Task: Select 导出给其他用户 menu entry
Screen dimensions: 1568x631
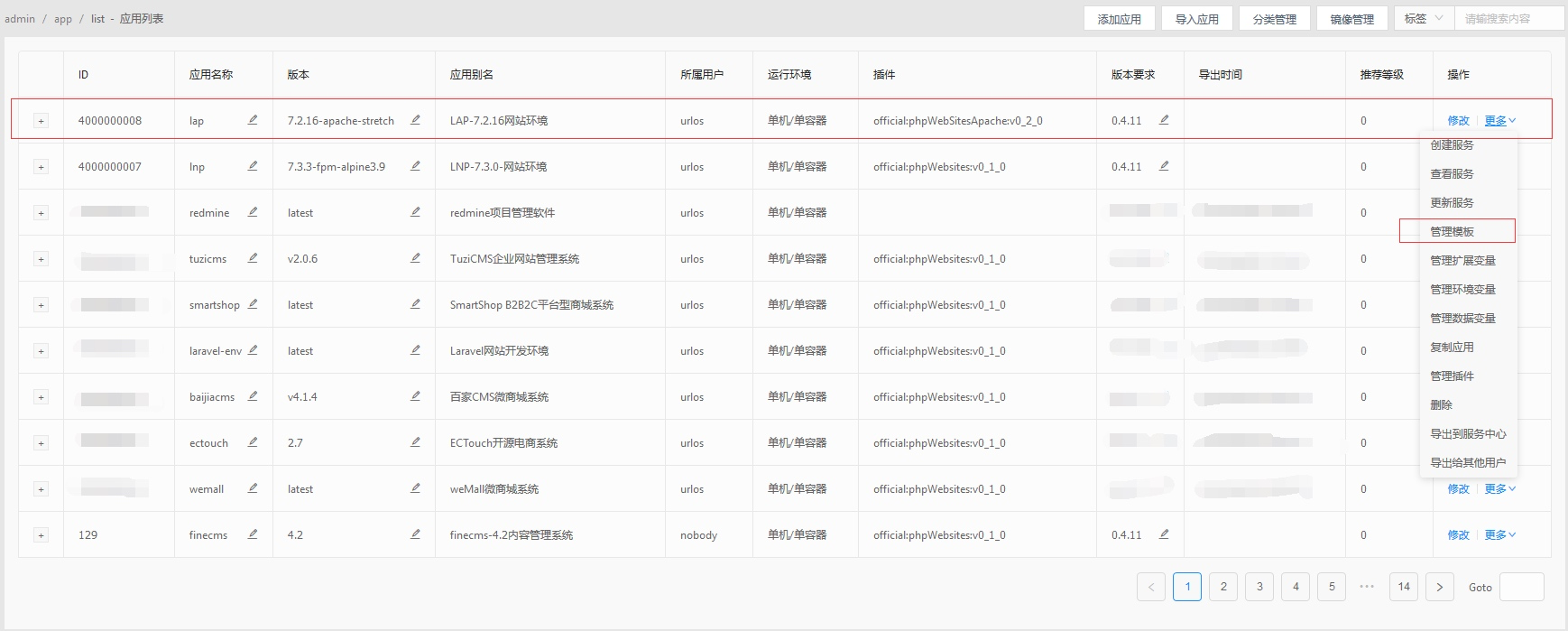Action: coord(1467,462)
